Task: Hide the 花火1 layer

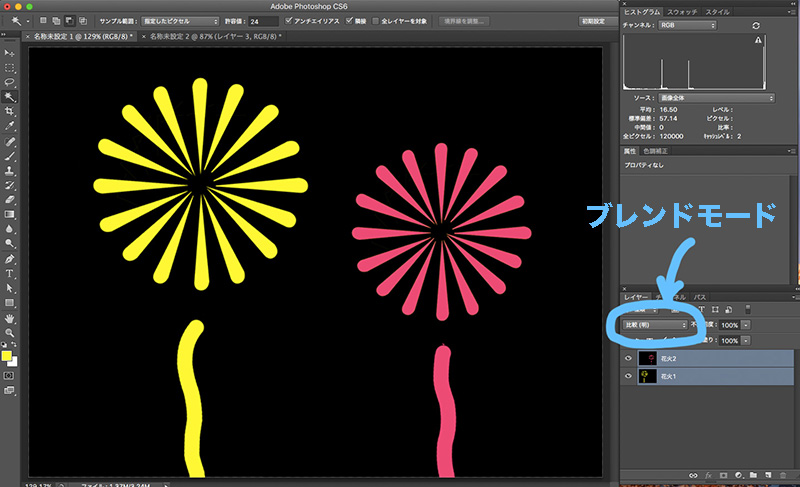Action: coord(628,376)
